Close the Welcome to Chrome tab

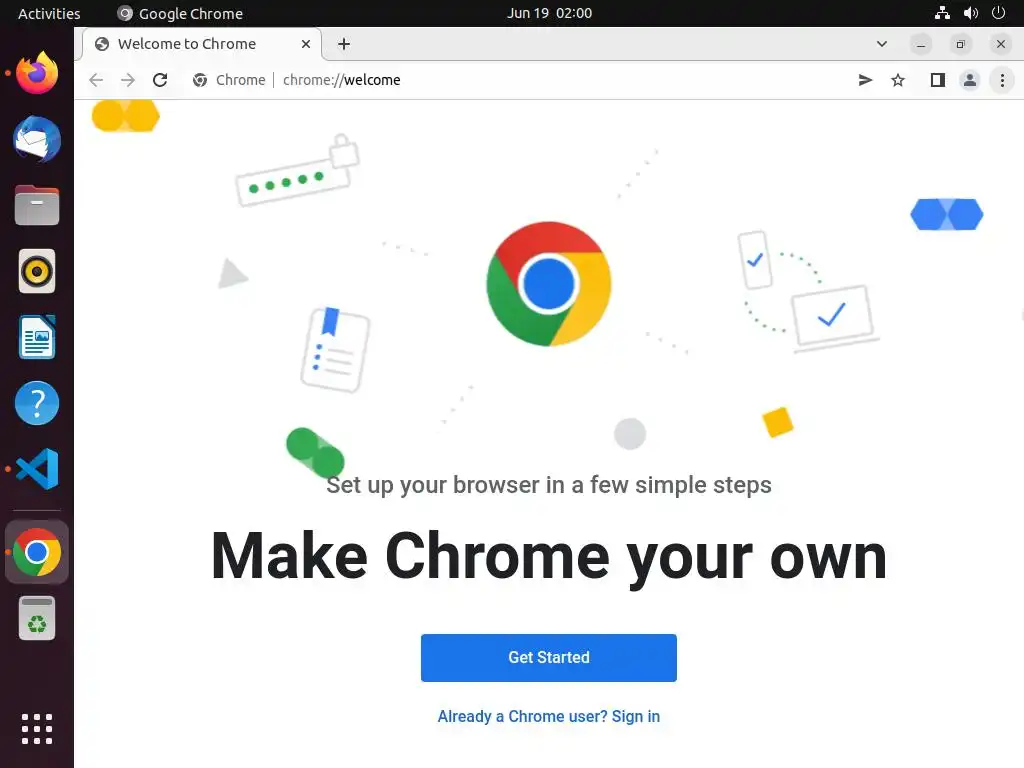click(x=306, y=44)
